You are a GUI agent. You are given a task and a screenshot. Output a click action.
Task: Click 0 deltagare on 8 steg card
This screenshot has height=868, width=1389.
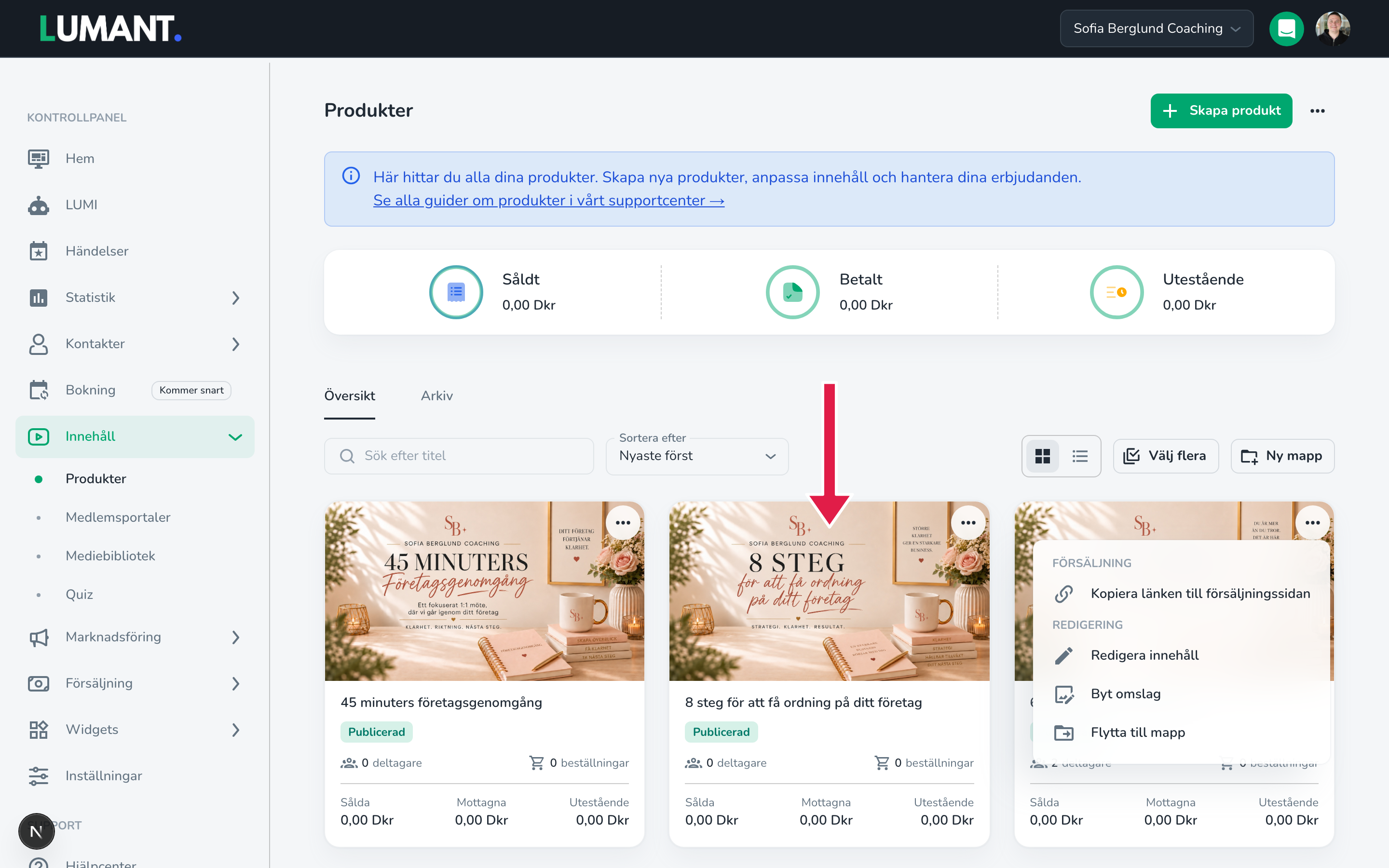pyautogui.click(x=725, y=763)
